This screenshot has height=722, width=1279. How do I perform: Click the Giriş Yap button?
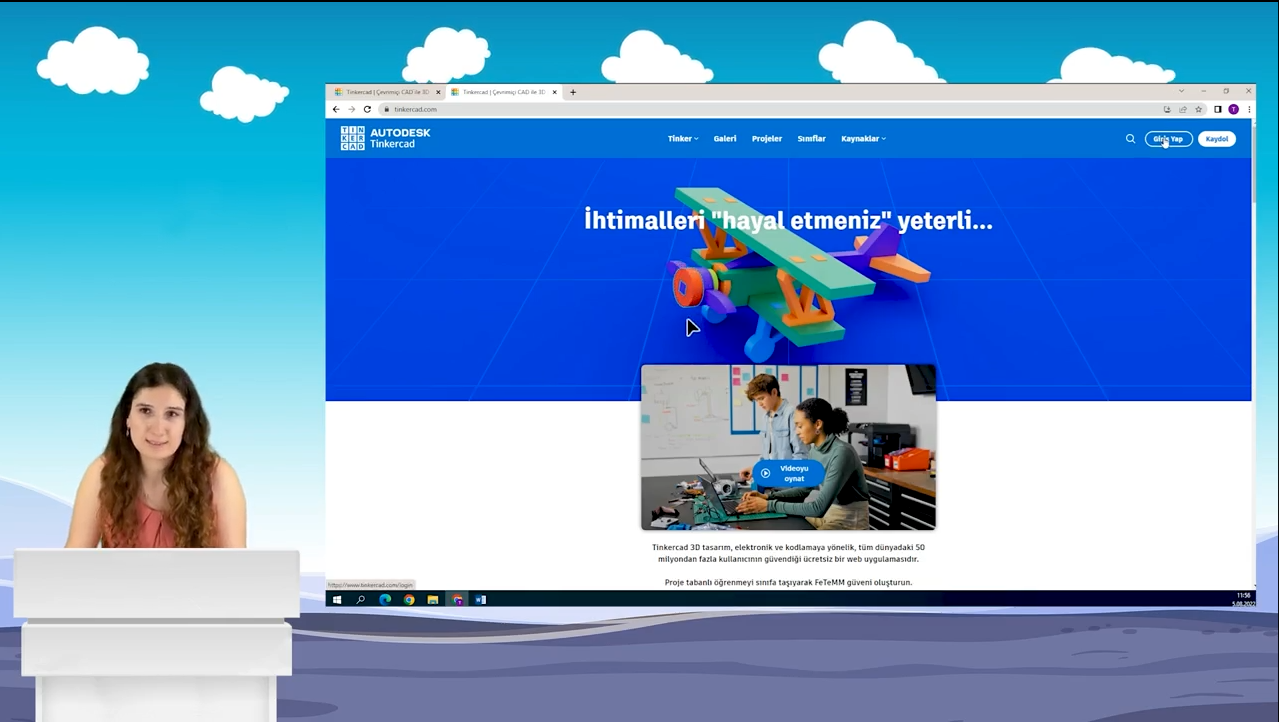[x=1167, y=139]
